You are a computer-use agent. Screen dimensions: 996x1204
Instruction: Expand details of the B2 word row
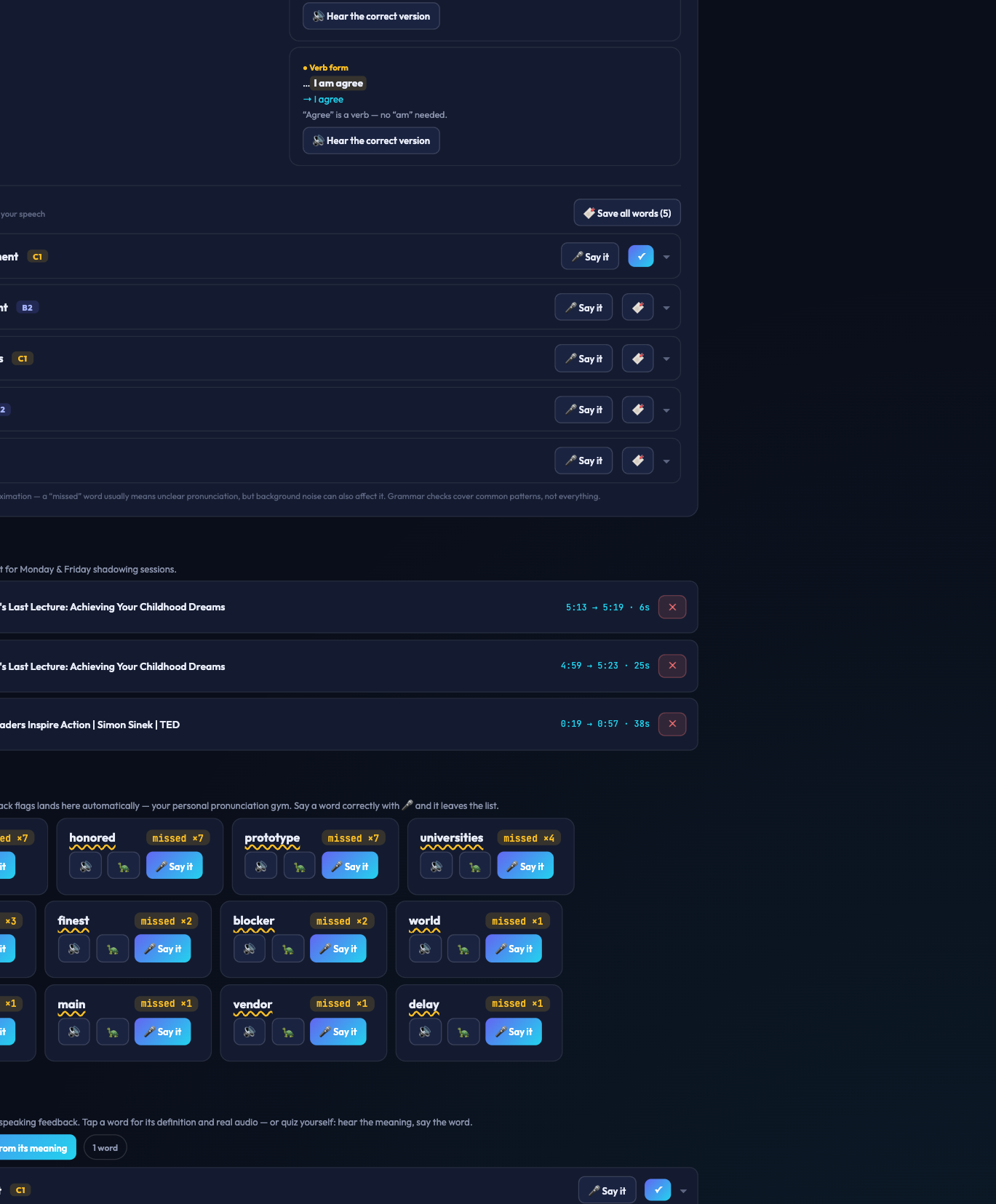[x=666, y=308]
